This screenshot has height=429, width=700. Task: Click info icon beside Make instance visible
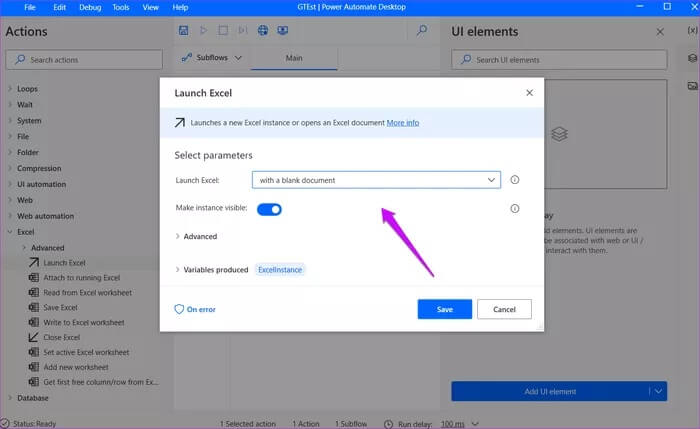[514, 208]
